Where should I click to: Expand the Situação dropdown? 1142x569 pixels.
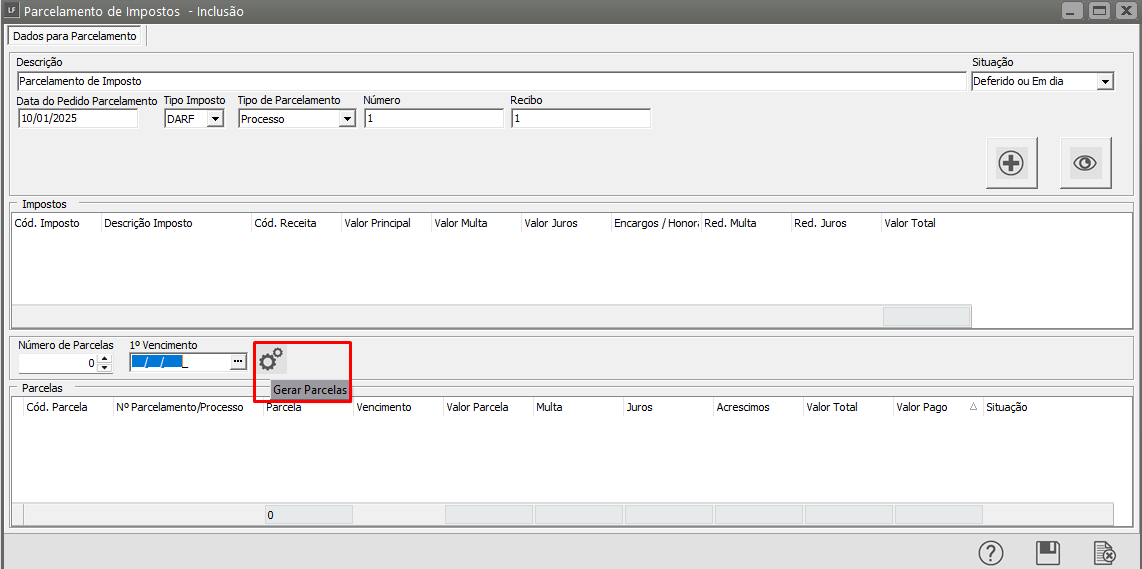[x=1105, y=82]
